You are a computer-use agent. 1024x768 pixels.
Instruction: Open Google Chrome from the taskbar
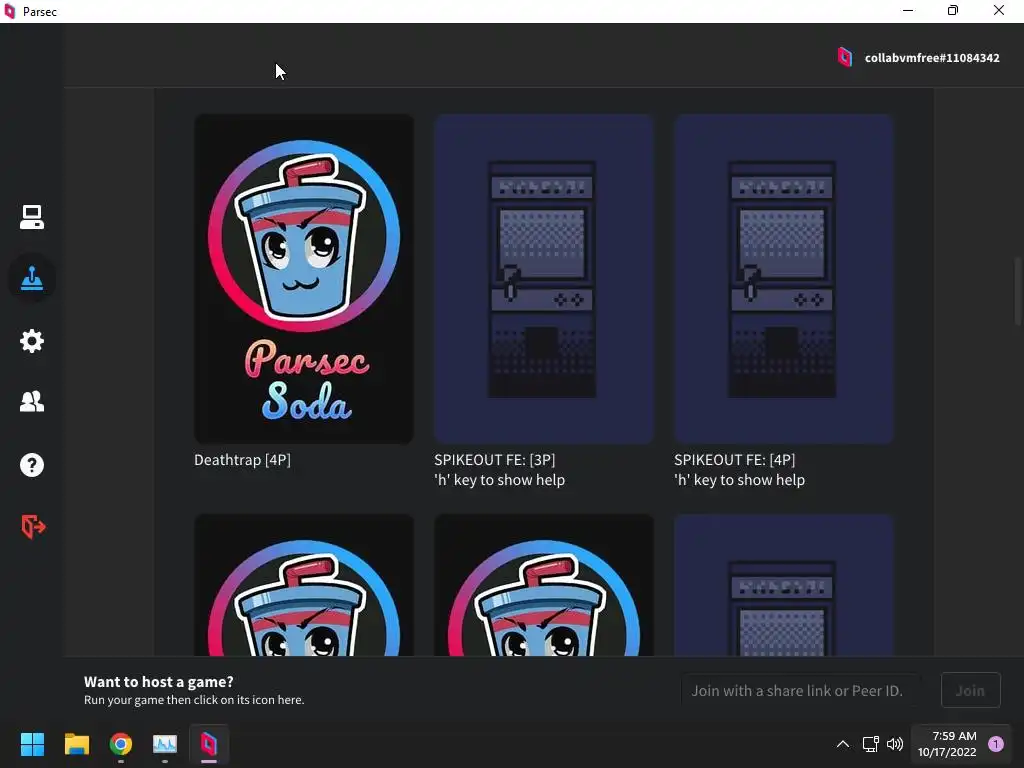pos(121,744)
